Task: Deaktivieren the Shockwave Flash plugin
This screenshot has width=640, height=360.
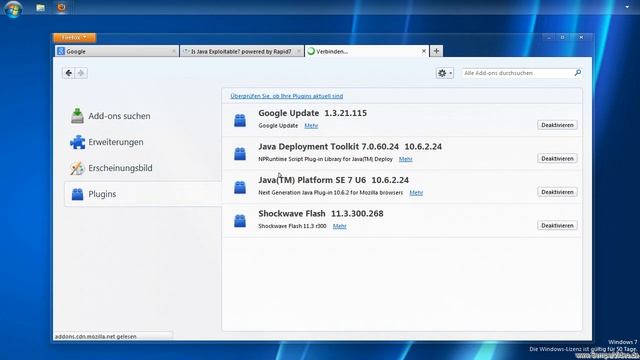Action: 557,225
